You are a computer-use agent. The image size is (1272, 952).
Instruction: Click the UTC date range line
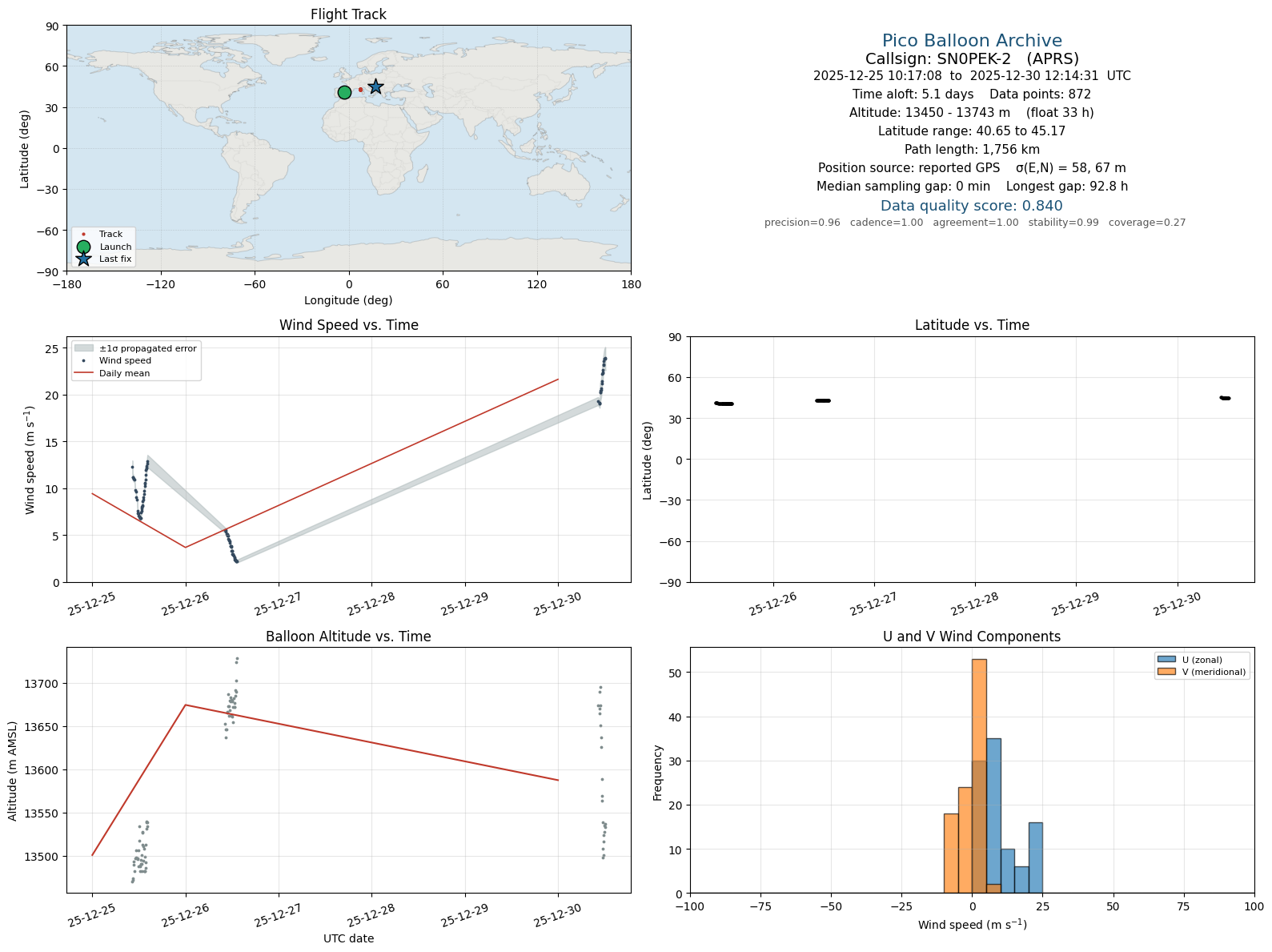[x=972, y=76]
